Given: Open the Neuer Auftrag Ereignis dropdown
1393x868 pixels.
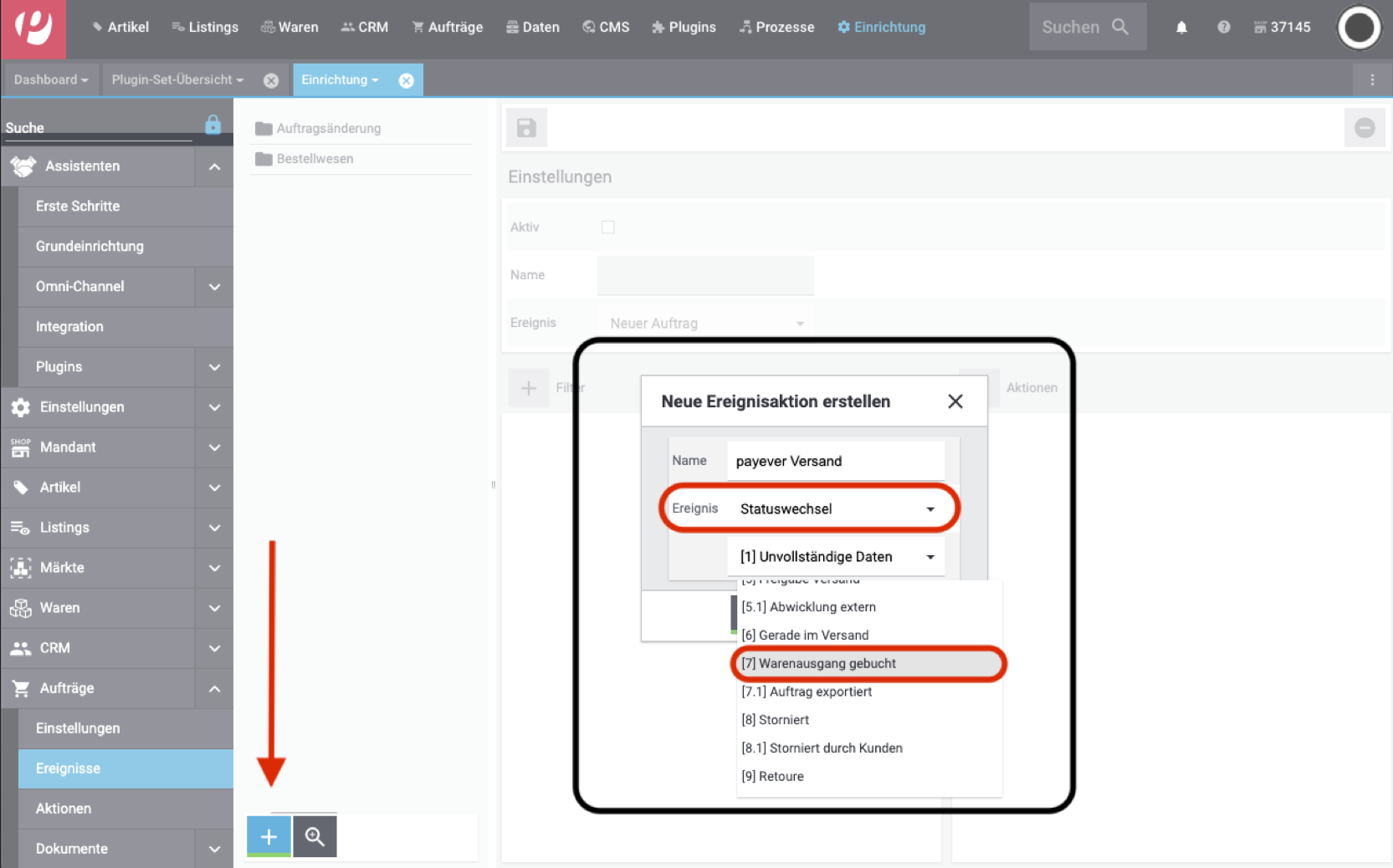Looking at the screenshot, I should pyautogui.click(x=705, y=323).
